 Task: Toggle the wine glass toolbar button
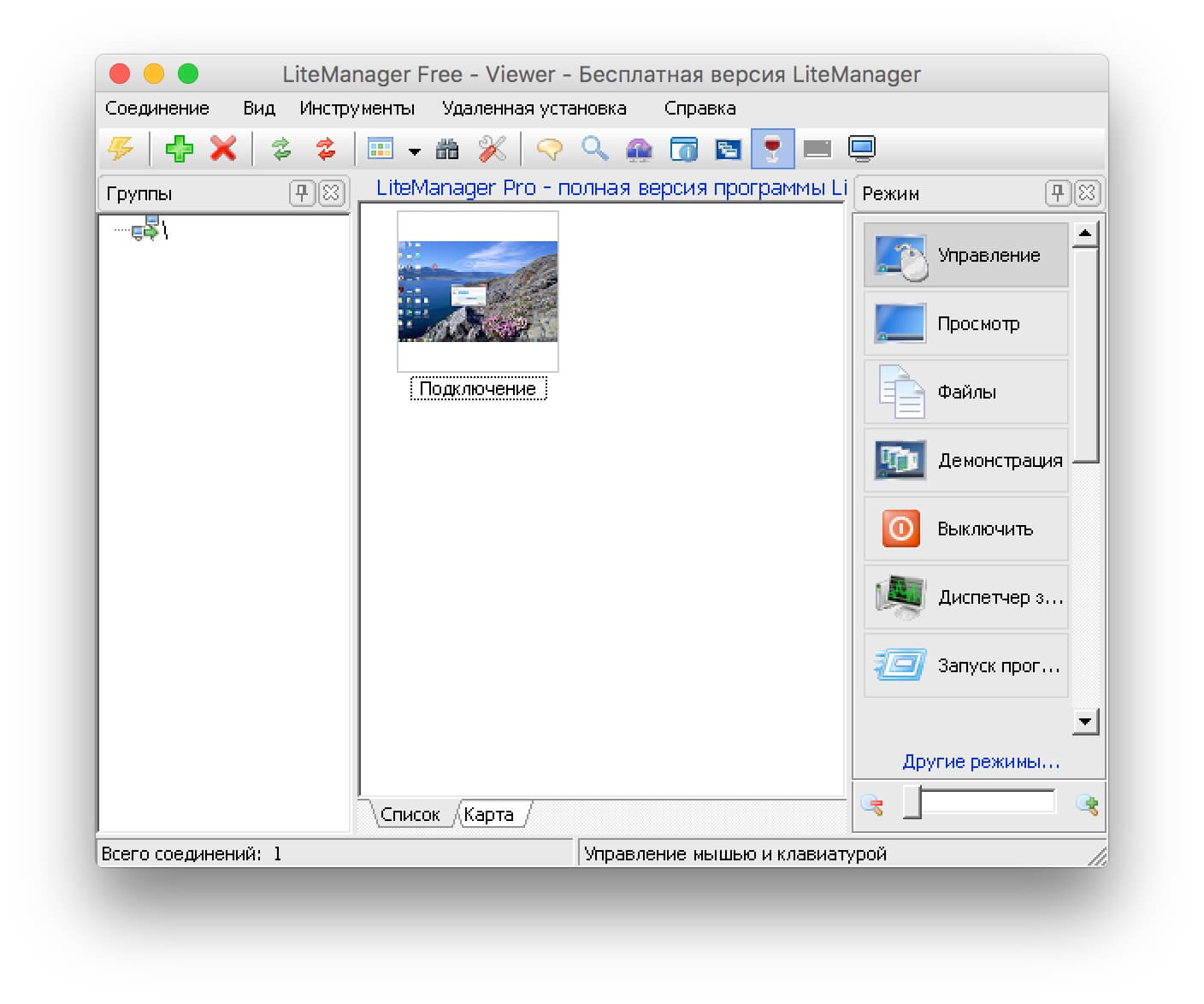(773, 149)
